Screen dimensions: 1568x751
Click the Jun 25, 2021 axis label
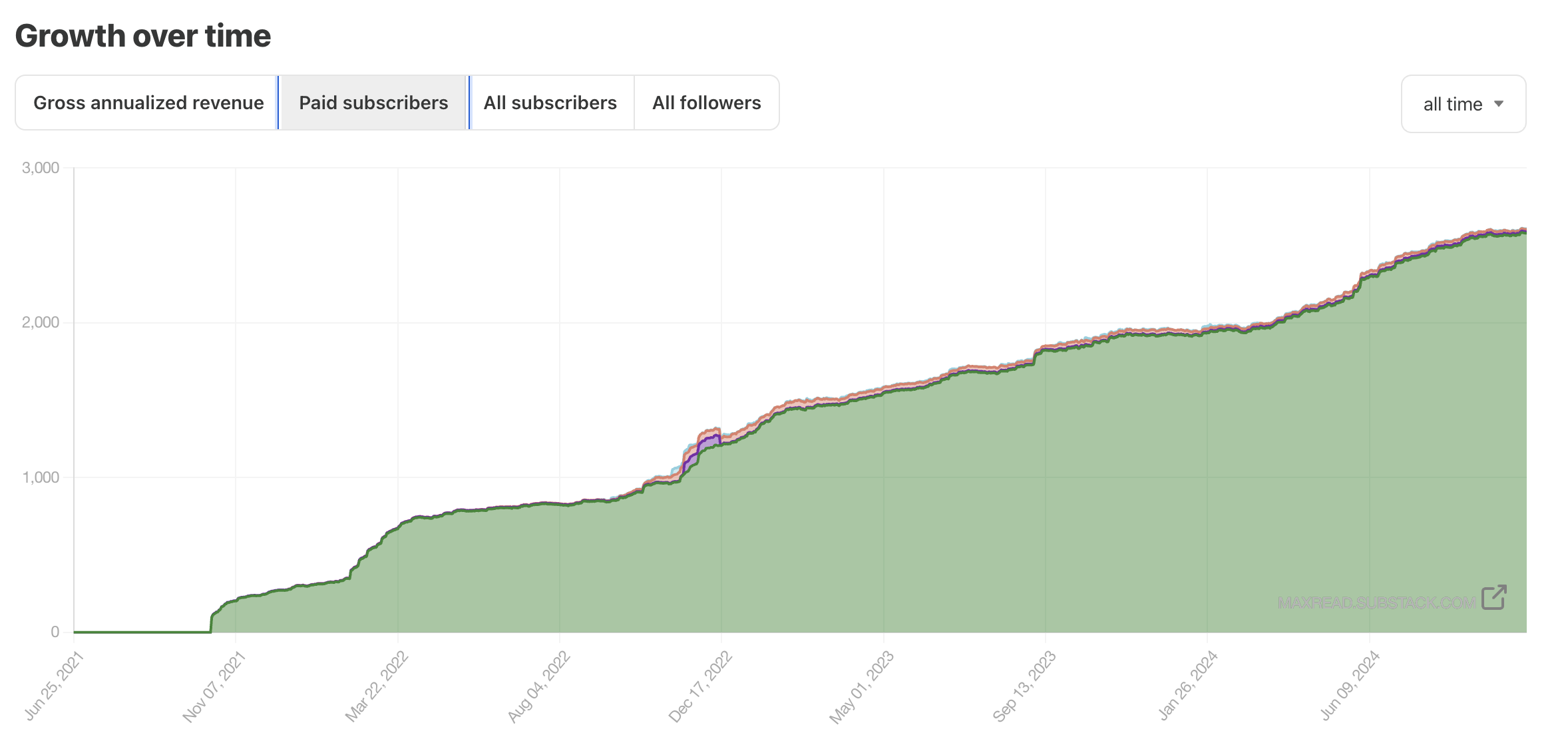pyautogui.click(x=54, y=686)
